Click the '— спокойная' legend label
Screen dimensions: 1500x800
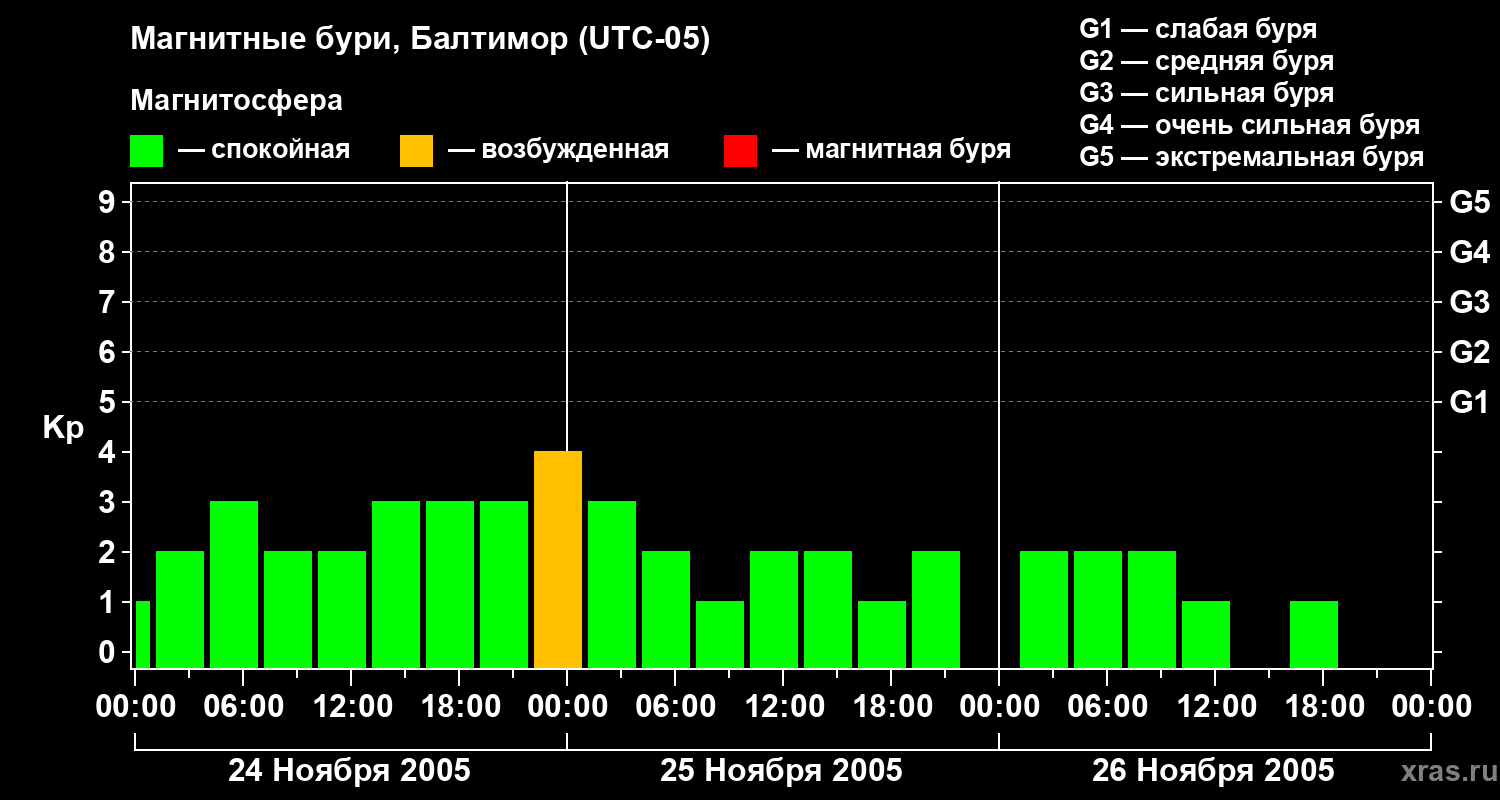click(264, 150)
